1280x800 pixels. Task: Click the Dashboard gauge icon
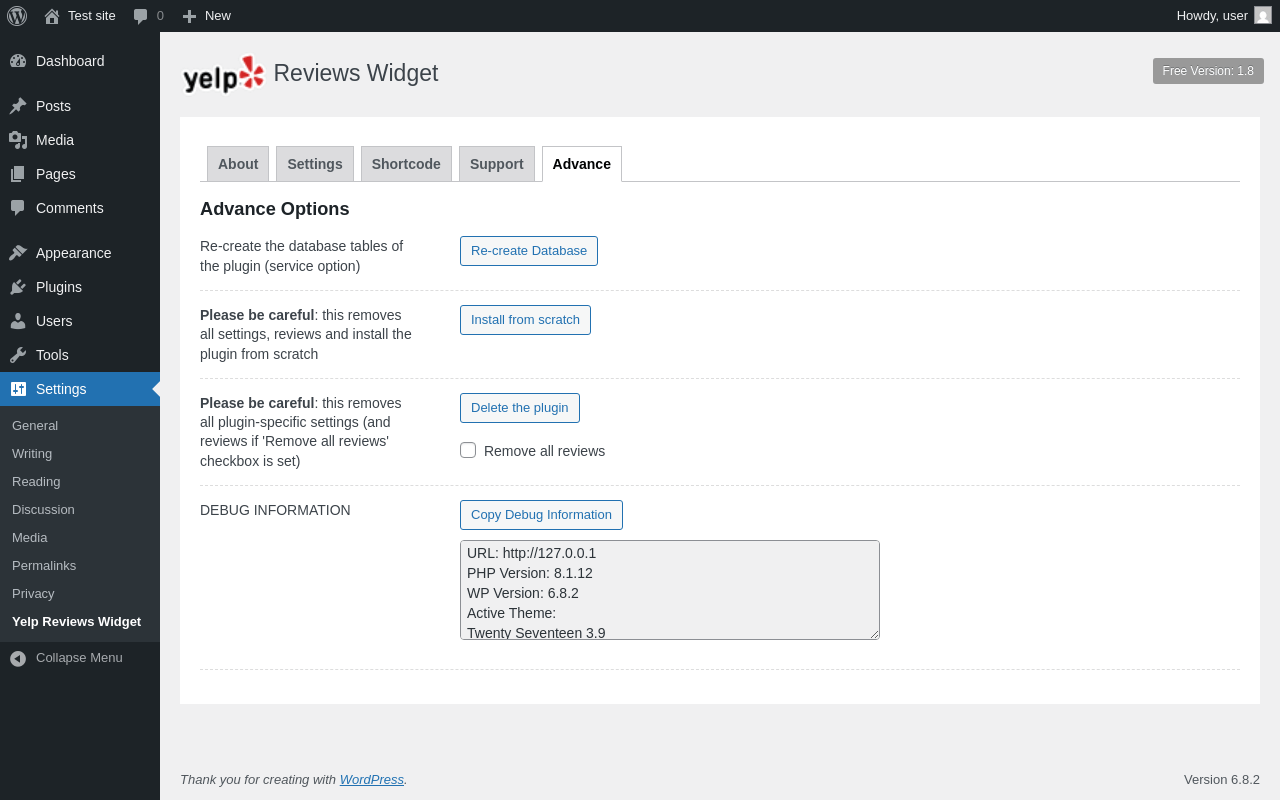pyautogui.click(x=18, y=61)
